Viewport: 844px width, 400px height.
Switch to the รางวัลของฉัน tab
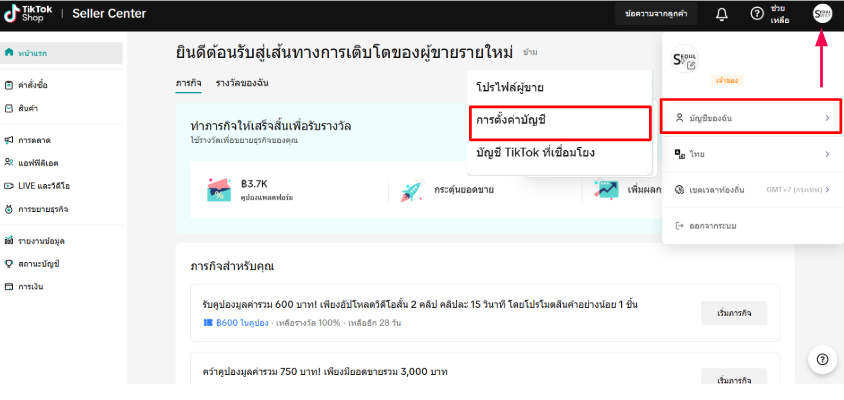[242, 83]
